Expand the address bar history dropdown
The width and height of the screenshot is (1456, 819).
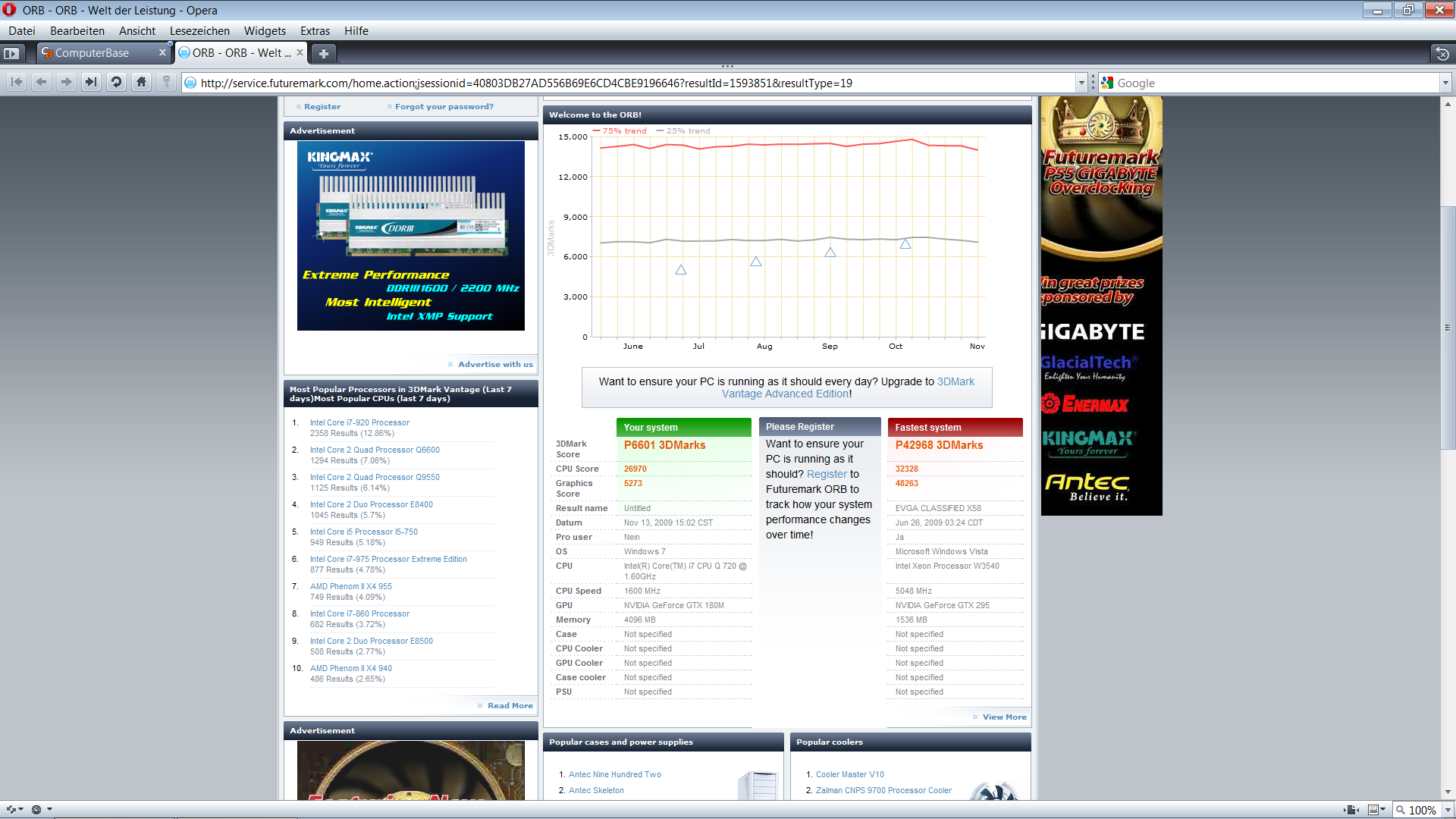[x=1081, y=83]
